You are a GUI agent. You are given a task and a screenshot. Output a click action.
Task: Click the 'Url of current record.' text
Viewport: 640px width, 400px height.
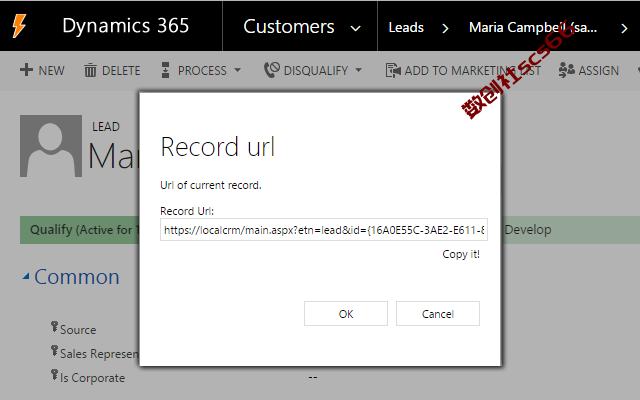point(211,185)
